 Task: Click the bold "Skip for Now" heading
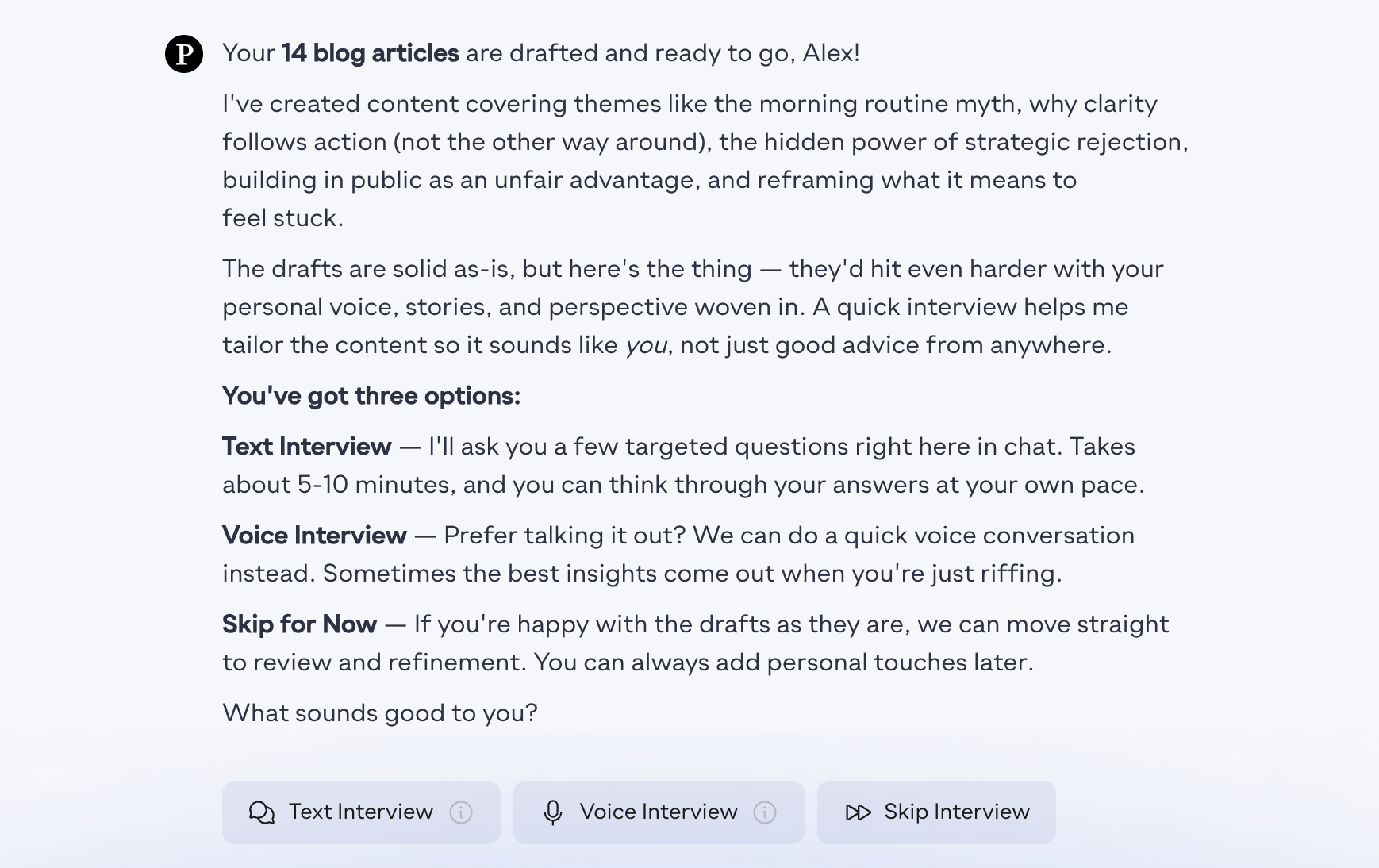pos(299,624)
